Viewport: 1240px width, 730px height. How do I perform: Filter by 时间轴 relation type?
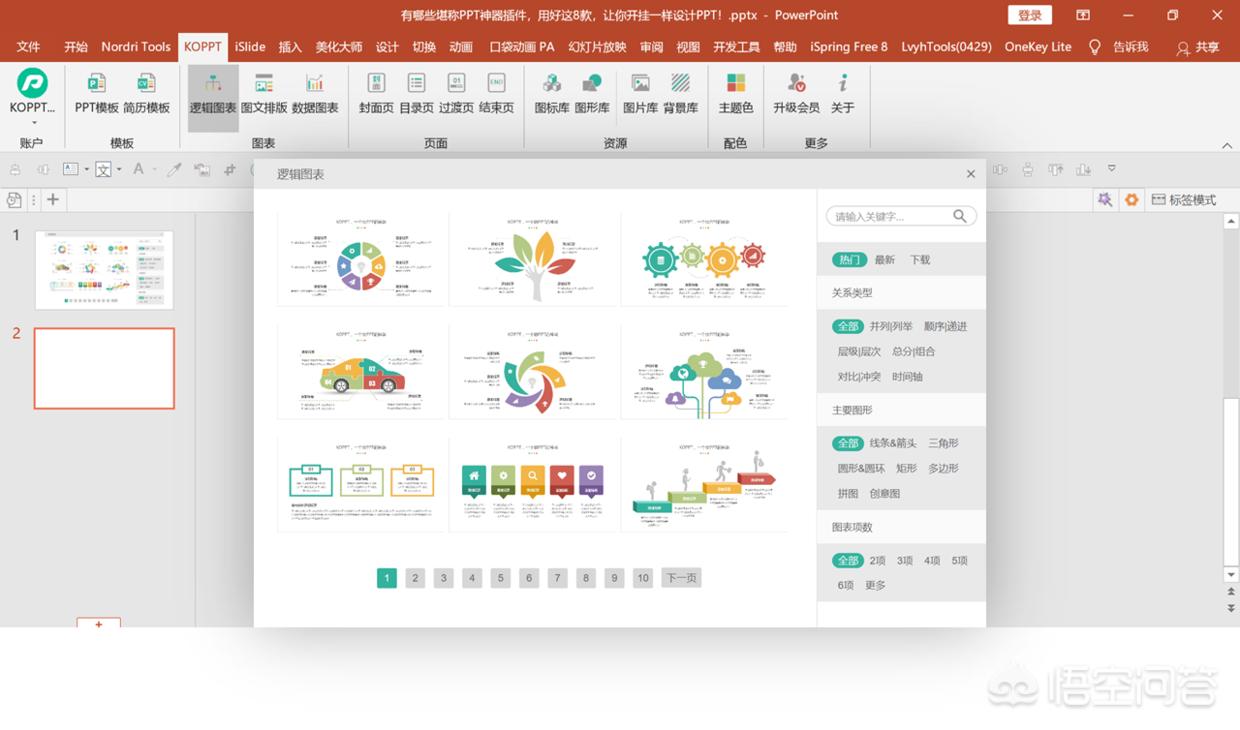[907, 377]
